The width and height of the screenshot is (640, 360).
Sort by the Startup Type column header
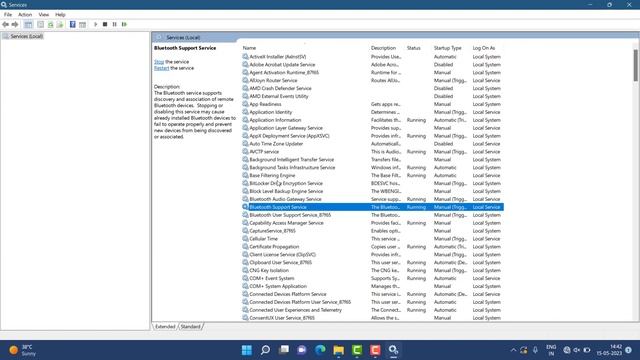click(x=448, y=48)
